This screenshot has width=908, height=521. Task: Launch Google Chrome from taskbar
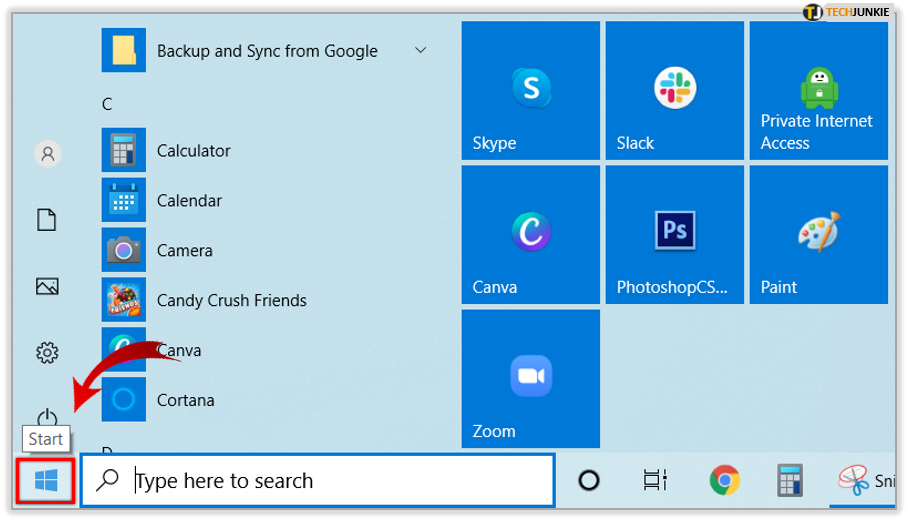click(724, 480)
